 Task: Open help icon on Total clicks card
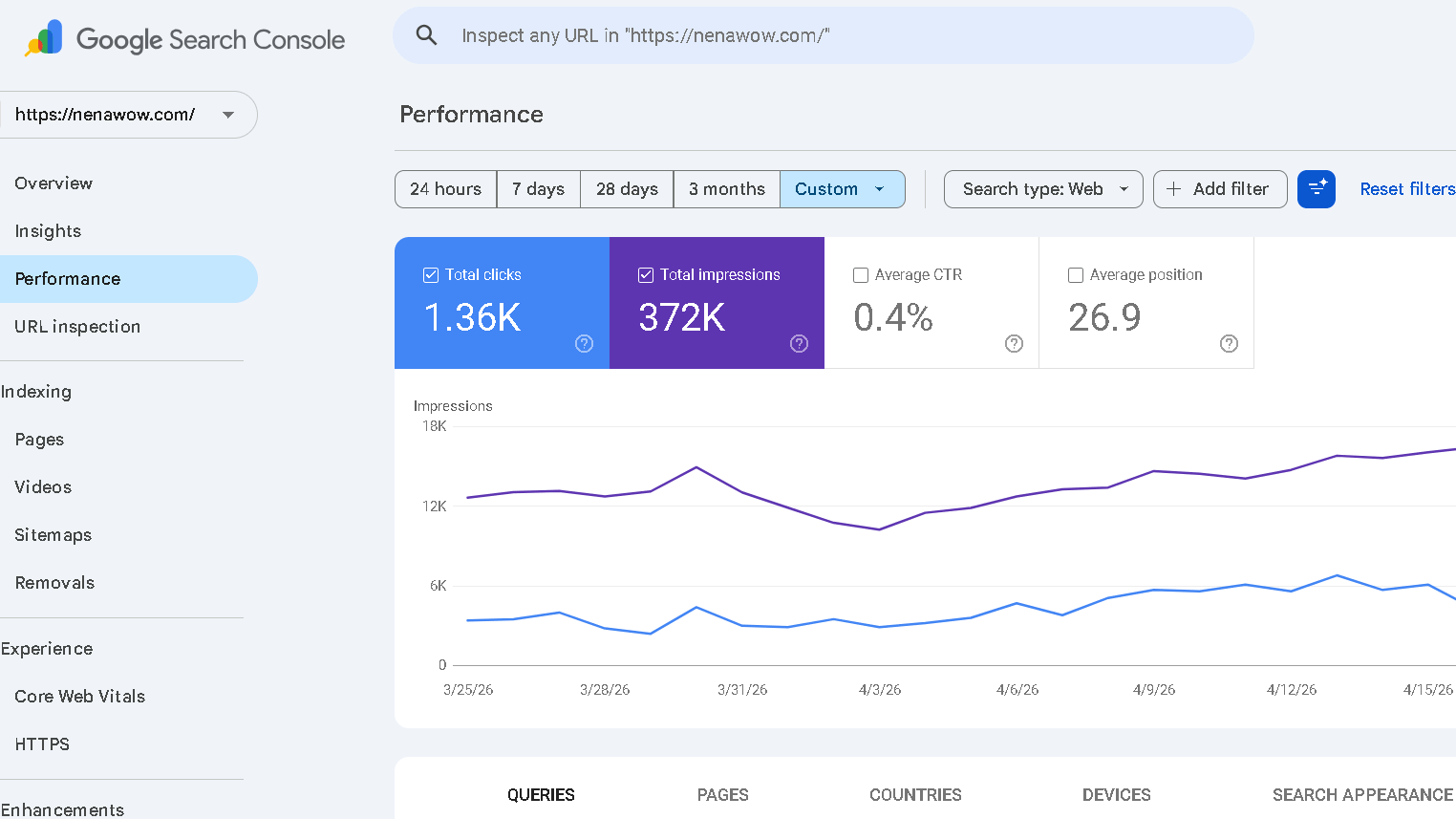click(584, 344)
